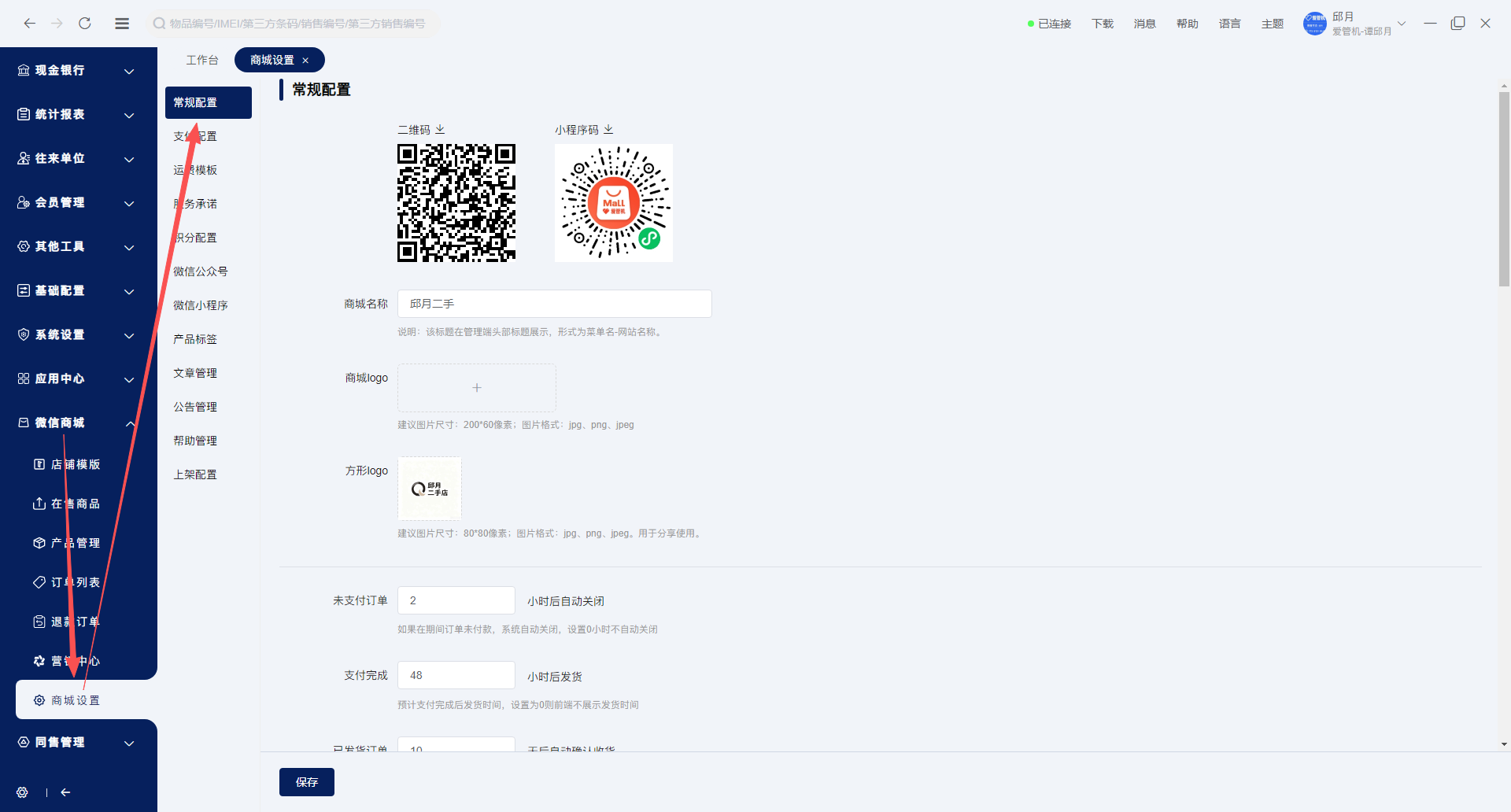Expand the 应用中心 menu chevron
Image resolution: width=1511 pixels, height=812 pixels.
click(129, 380)
